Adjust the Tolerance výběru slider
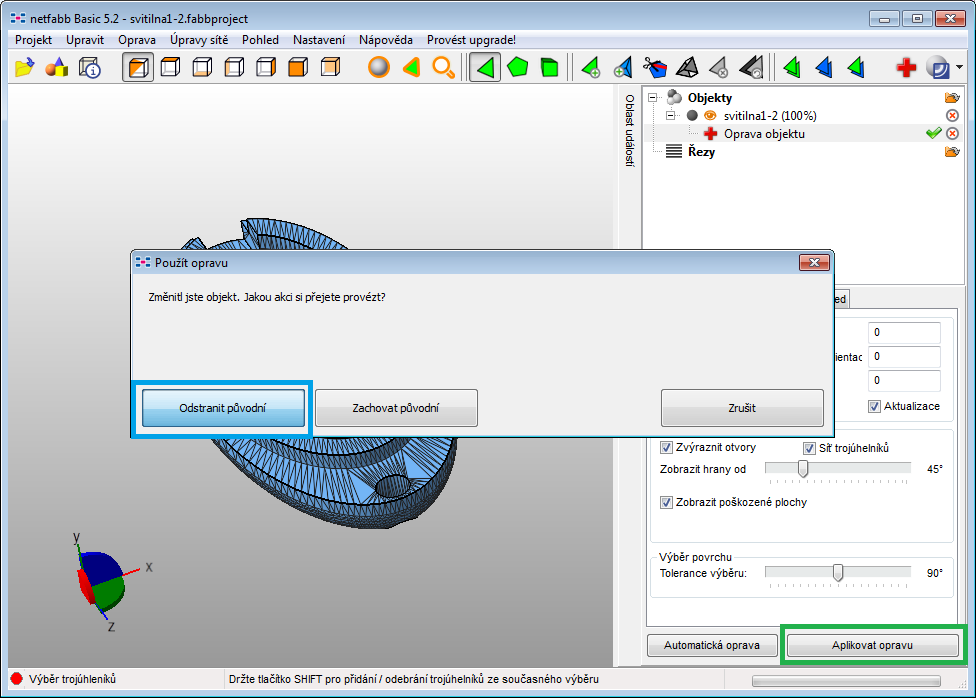The height and width of the screenshot is (698, 976). [838, 573]
